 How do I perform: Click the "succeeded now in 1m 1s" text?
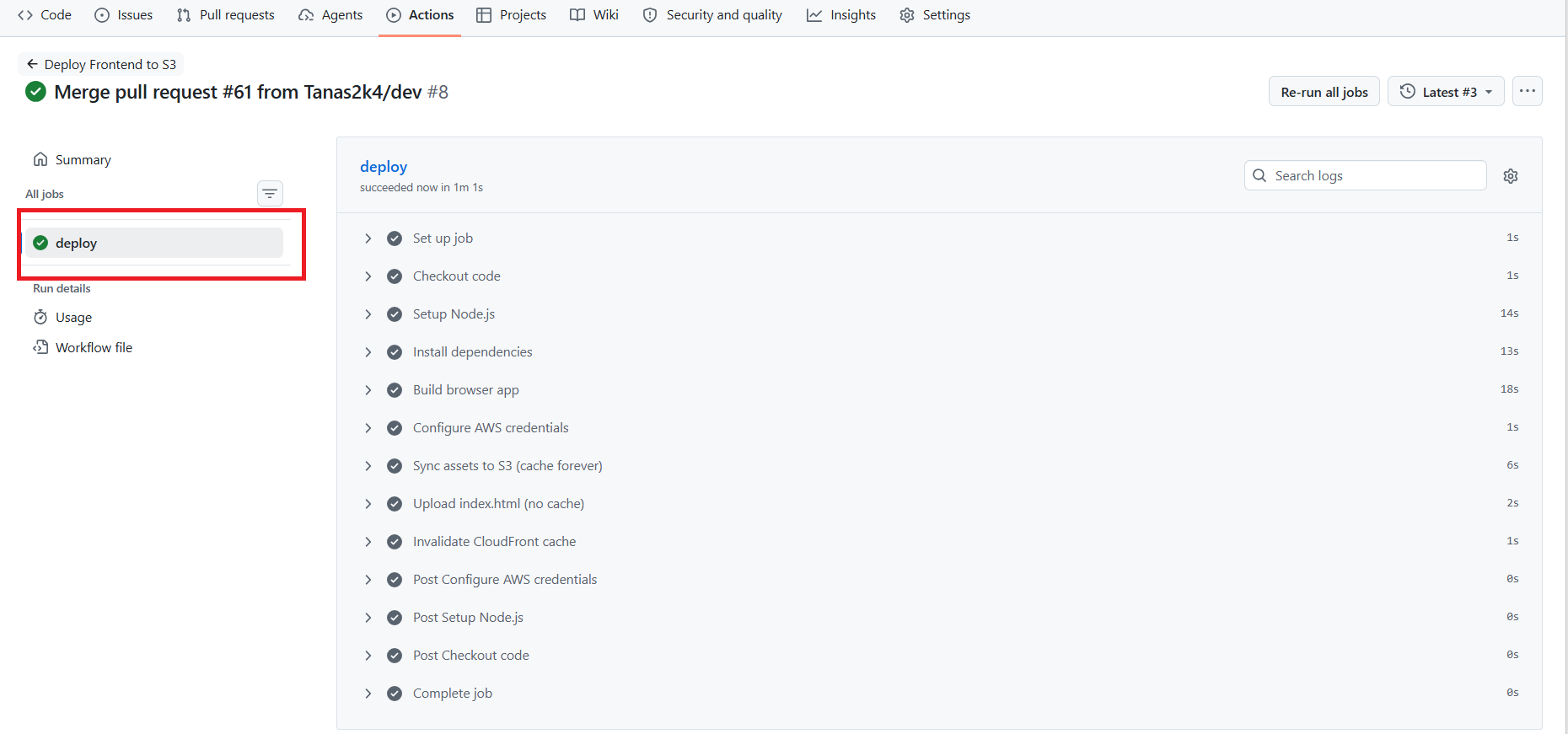(x=422, y=187)
